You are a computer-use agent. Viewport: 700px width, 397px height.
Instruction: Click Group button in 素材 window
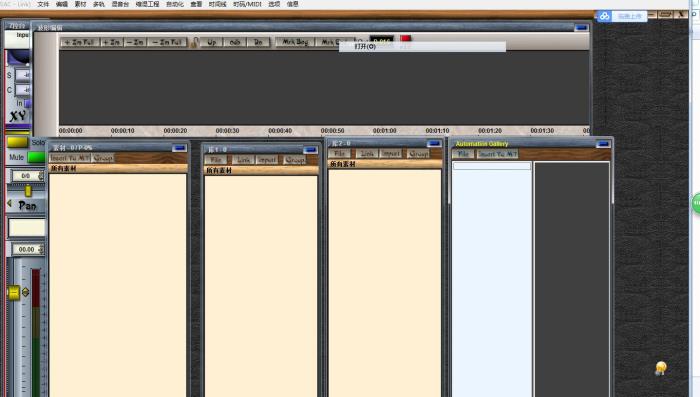(x=103, y=158)
